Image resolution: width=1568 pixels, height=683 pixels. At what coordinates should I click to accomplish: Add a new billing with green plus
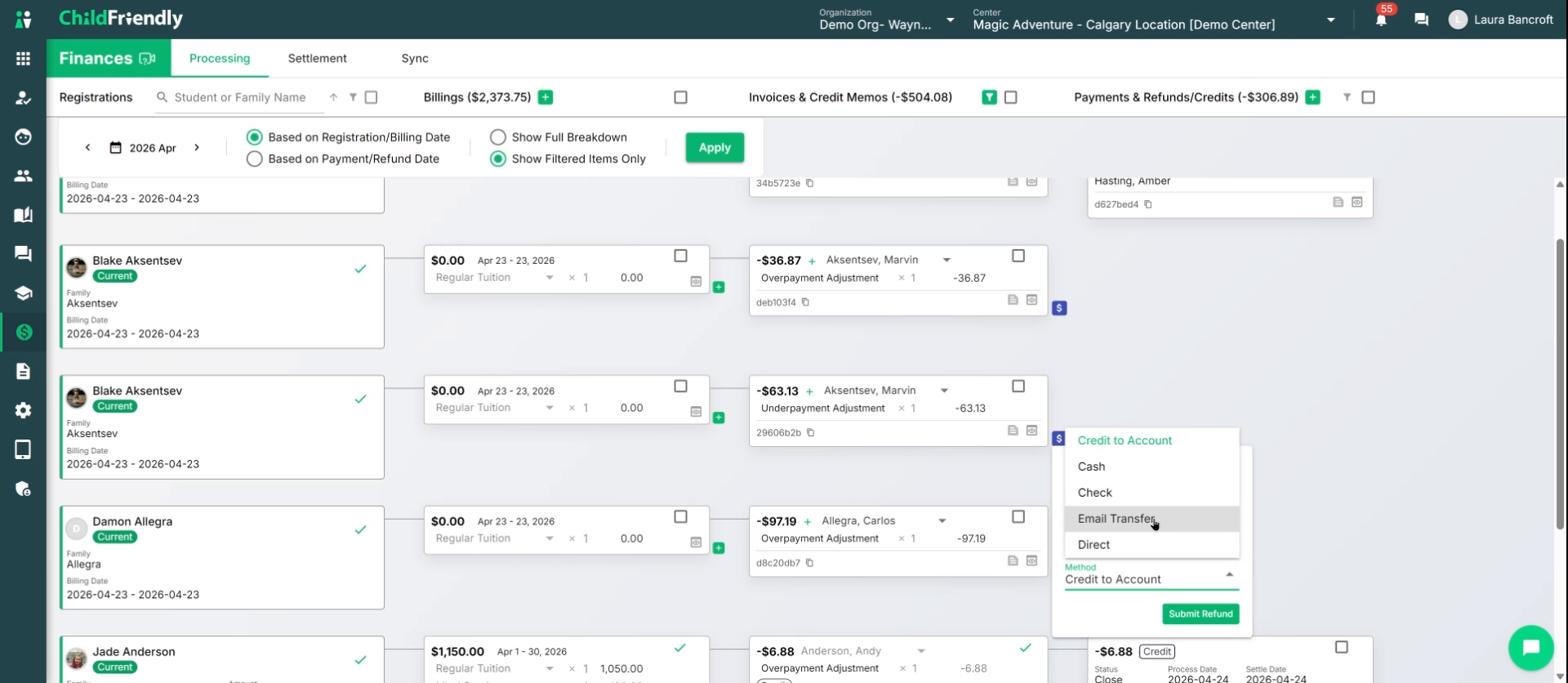(546, 97)
